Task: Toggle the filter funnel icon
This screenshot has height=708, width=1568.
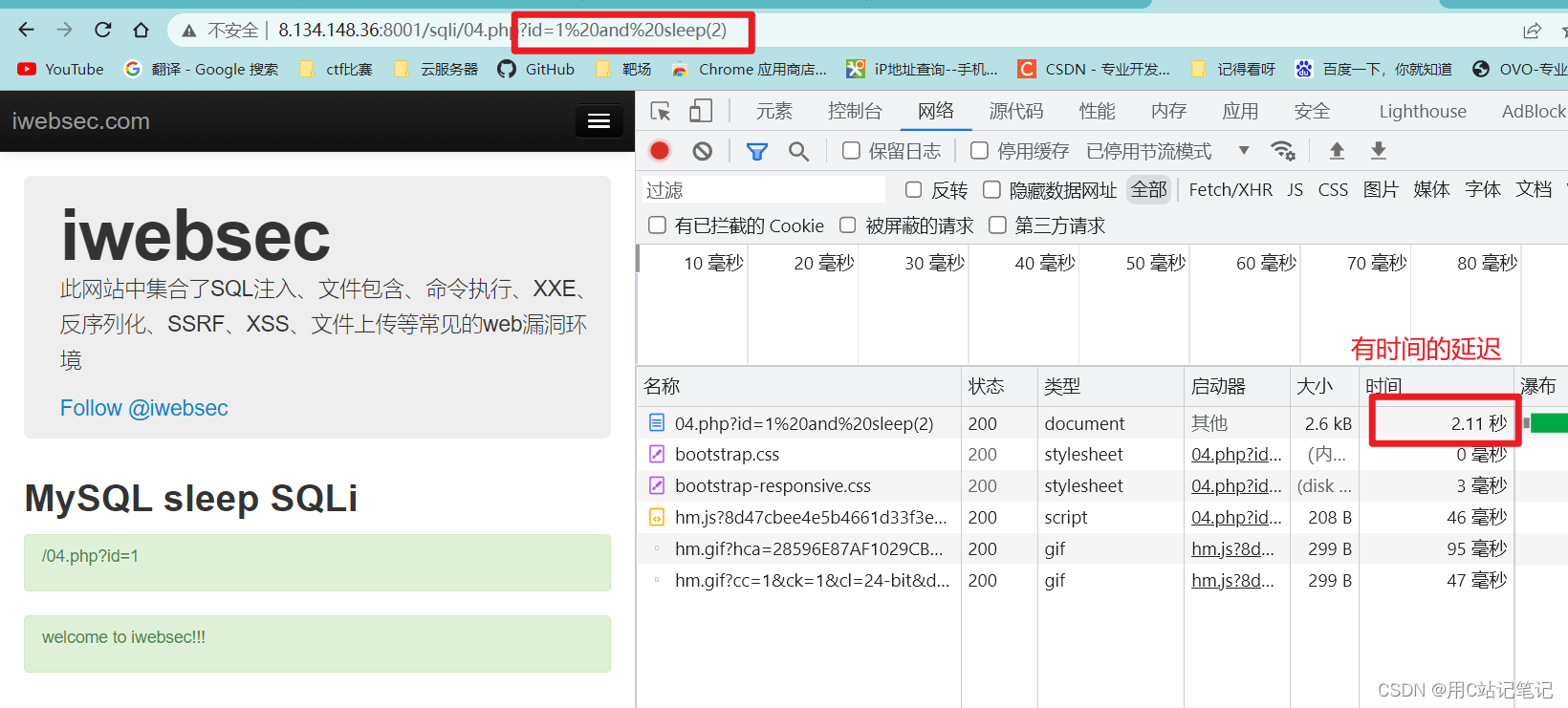Action: [x=757, y=151]
